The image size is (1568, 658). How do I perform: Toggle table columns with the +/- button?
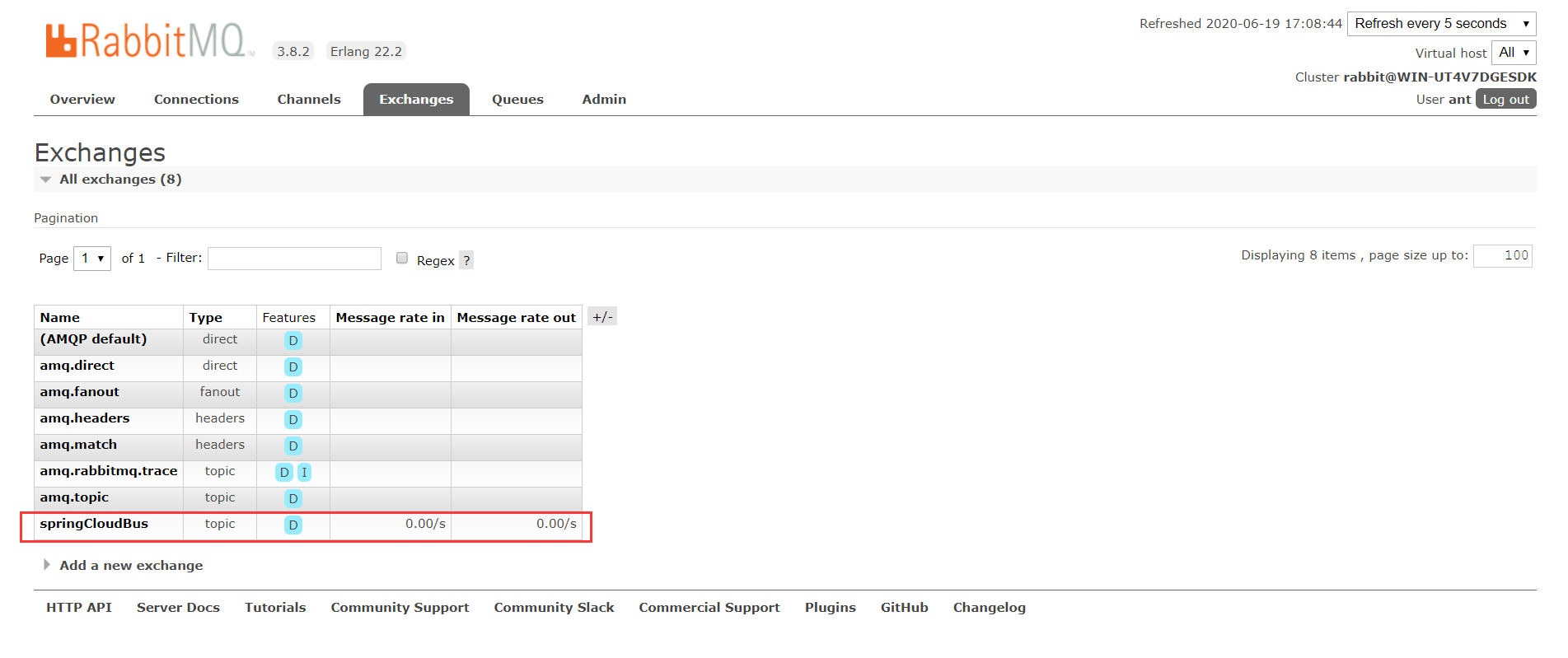pyautogui.click(x=602, y=316)
